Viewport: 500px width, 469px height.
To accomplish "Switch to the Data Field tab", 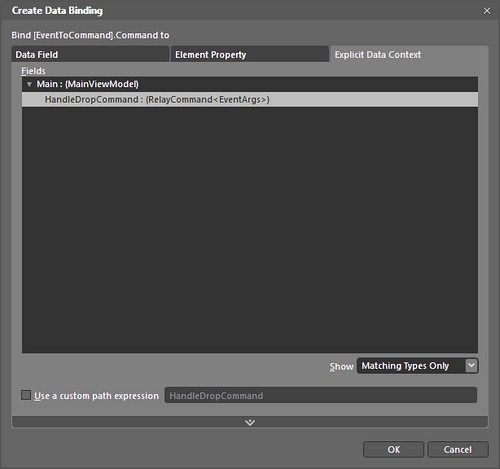I will (90, 54).
